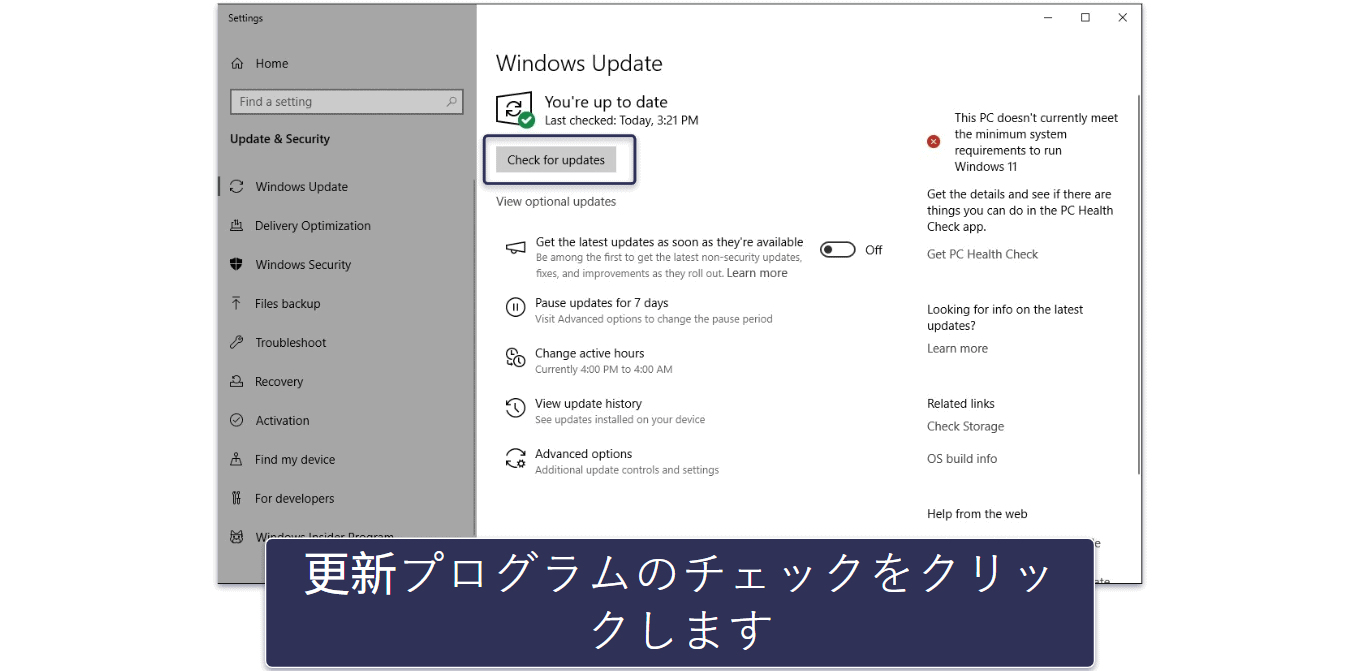
Task: Click "Looking for info on the latest updates?" text
Action: click(1005, 318)
